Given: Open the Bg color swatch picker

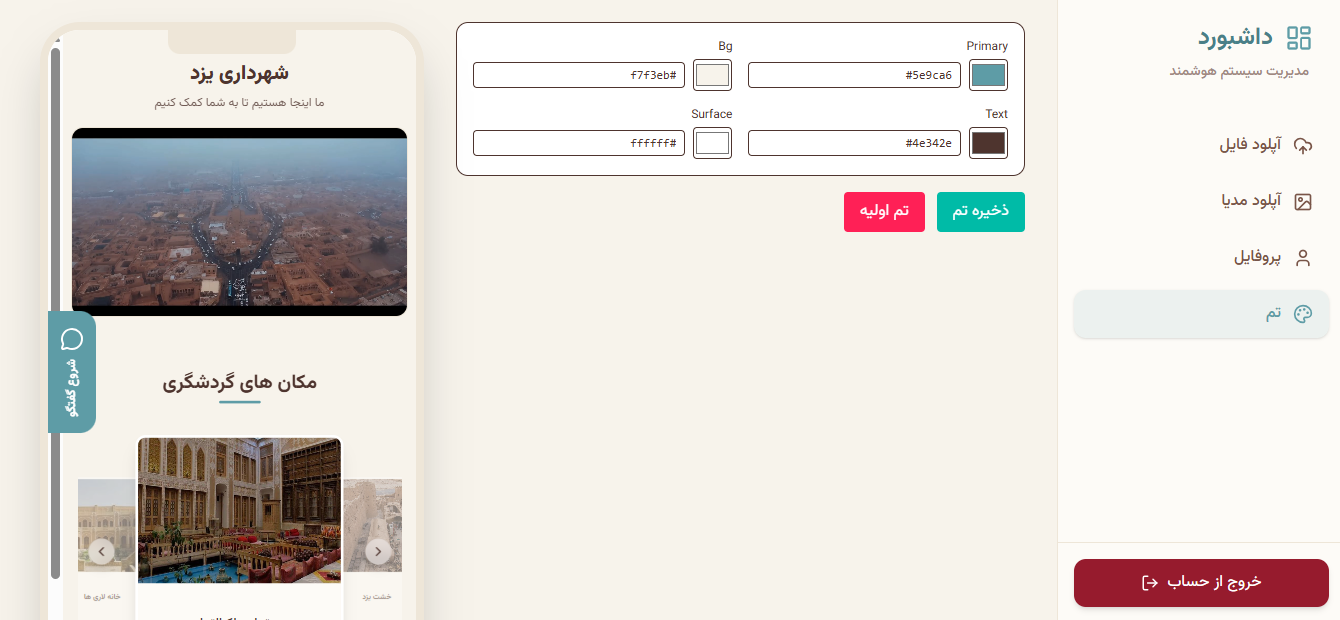Looking at the screenshot, I should pos(712,75).
